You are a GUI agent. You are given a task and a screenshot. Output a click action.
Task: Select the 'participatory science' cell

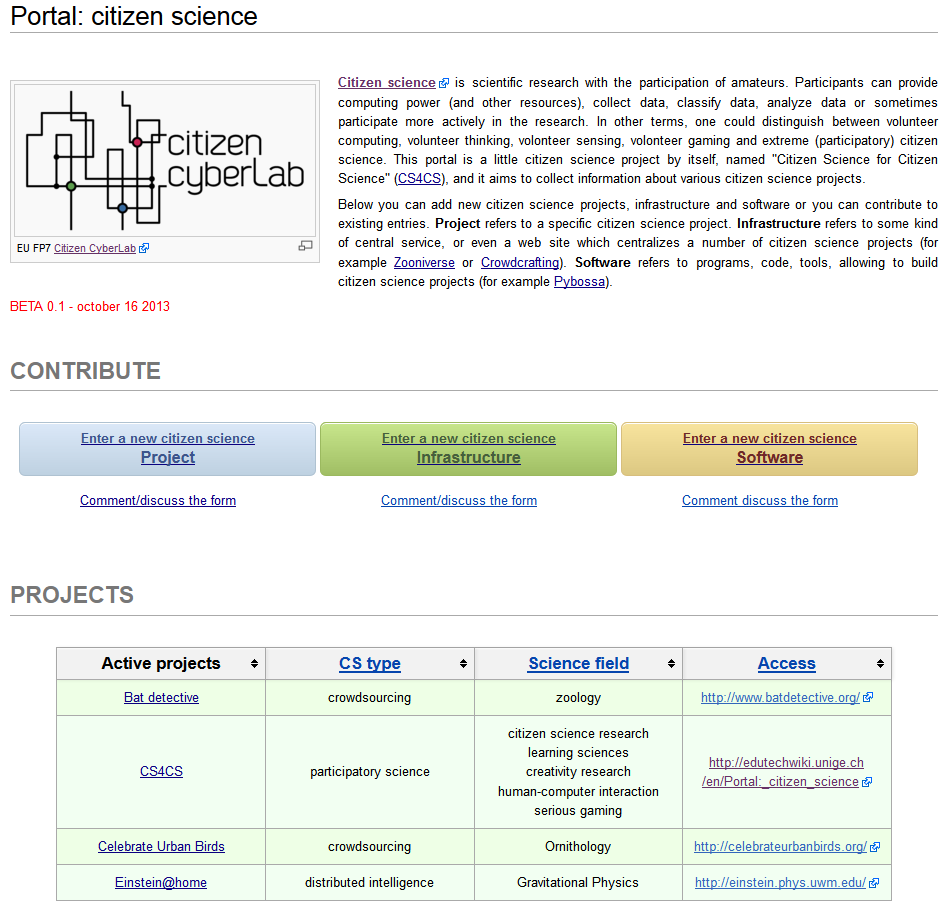click(x=370, y=772)
